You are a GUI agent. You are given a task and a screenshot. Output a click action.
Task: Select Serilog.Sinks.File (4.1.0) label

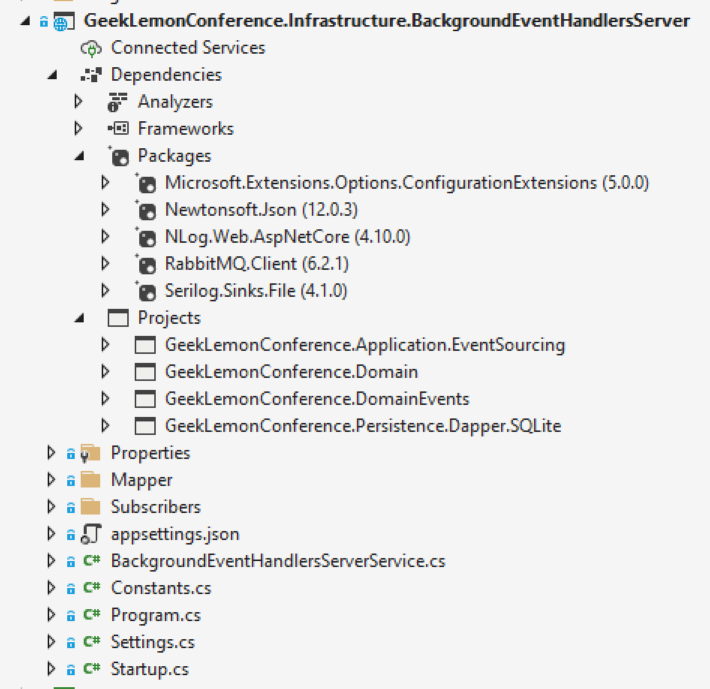tap(256, 291)
